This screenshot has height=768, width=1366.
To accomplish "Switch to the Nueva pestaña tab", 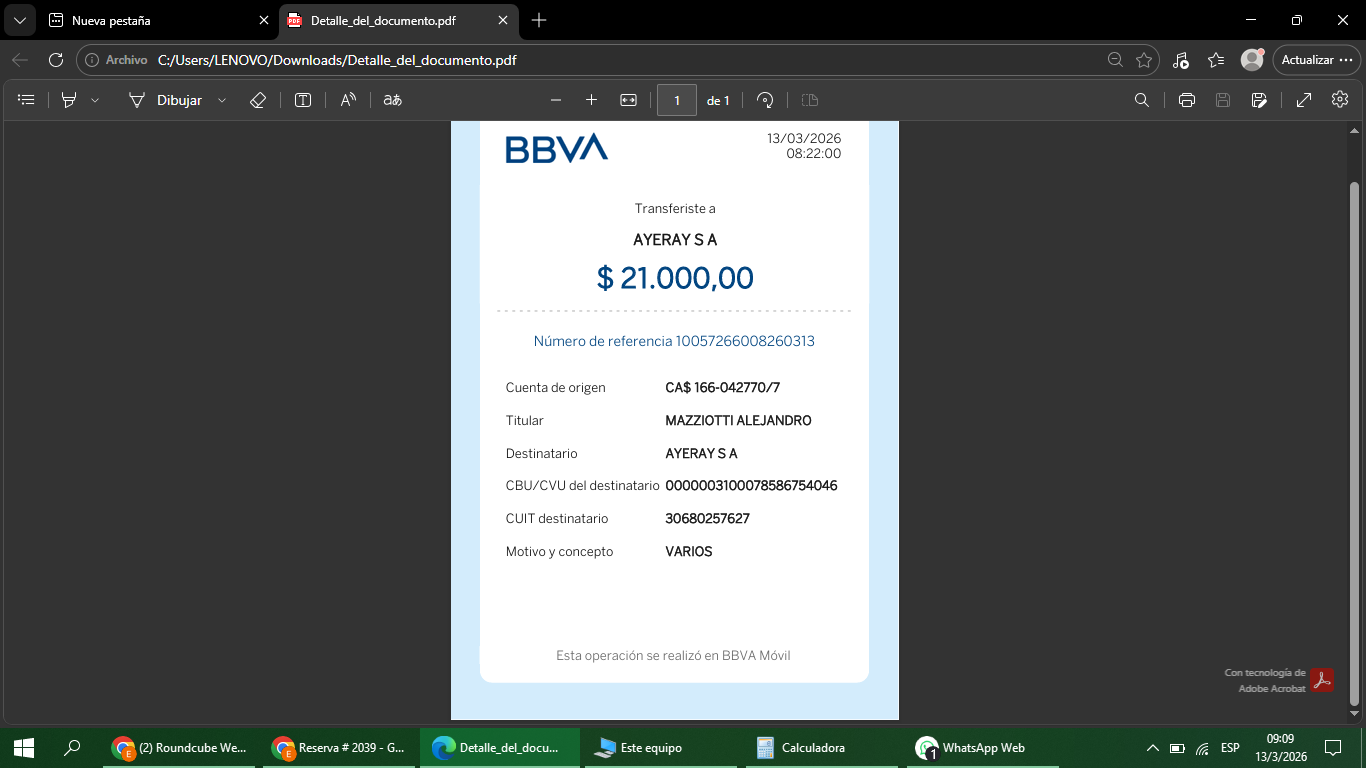I will click(x=150, y=20).
